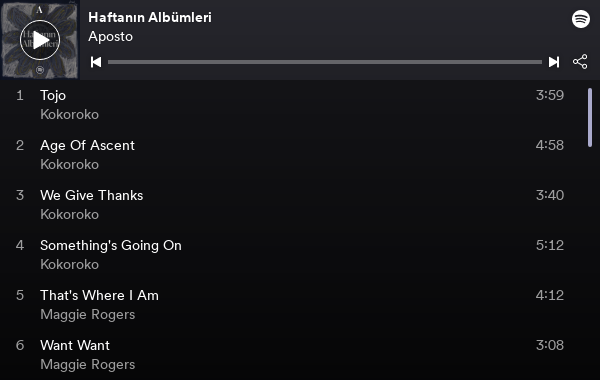
Task: Open the Haftanın Albümleri title link
Action: [150, 17]
